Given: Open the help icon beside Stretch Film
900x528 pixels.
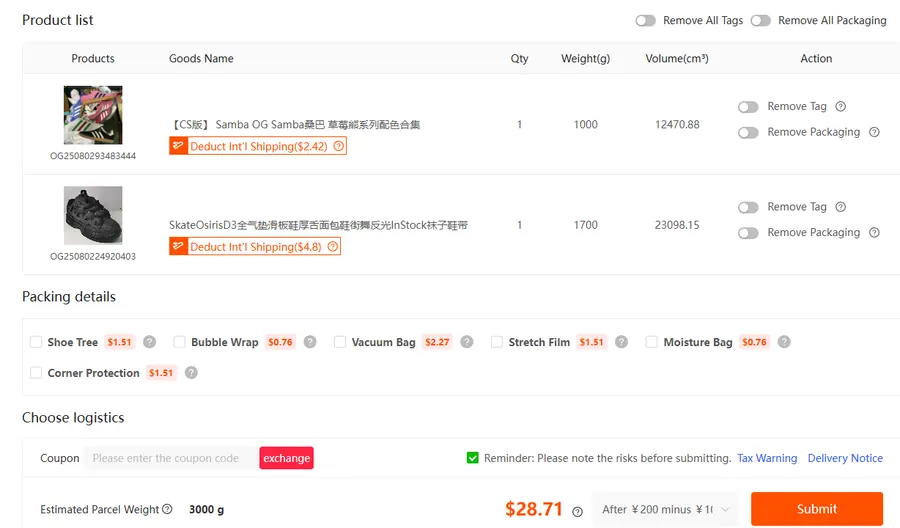Looking at the screenshot, I should click(x=621, y=342).
